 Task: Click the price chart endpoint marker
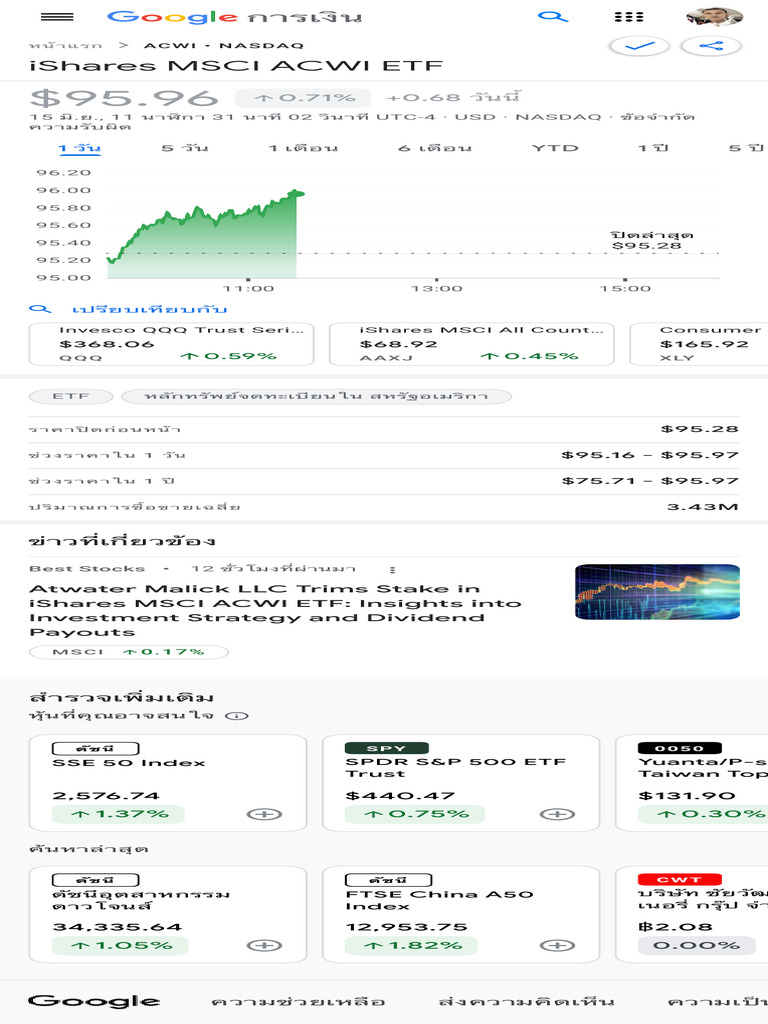[296, 193]
